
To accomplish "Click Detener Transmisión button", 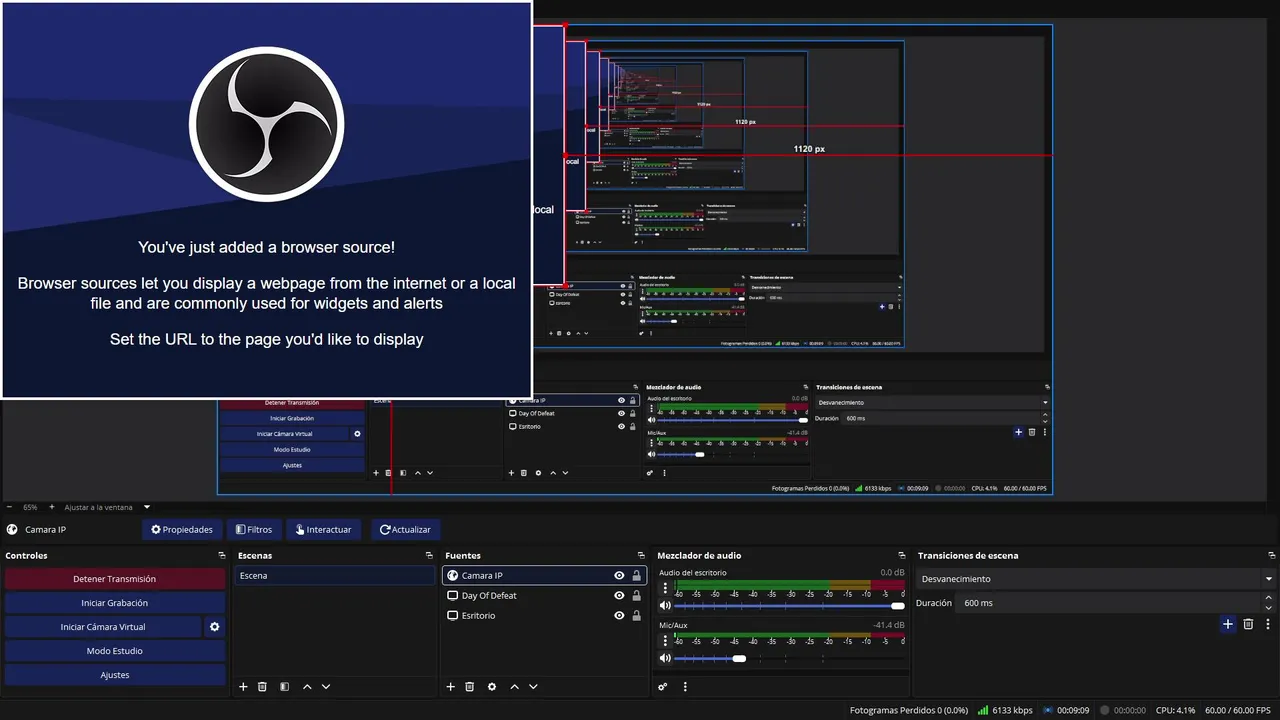I will click(x=114, y=579).
